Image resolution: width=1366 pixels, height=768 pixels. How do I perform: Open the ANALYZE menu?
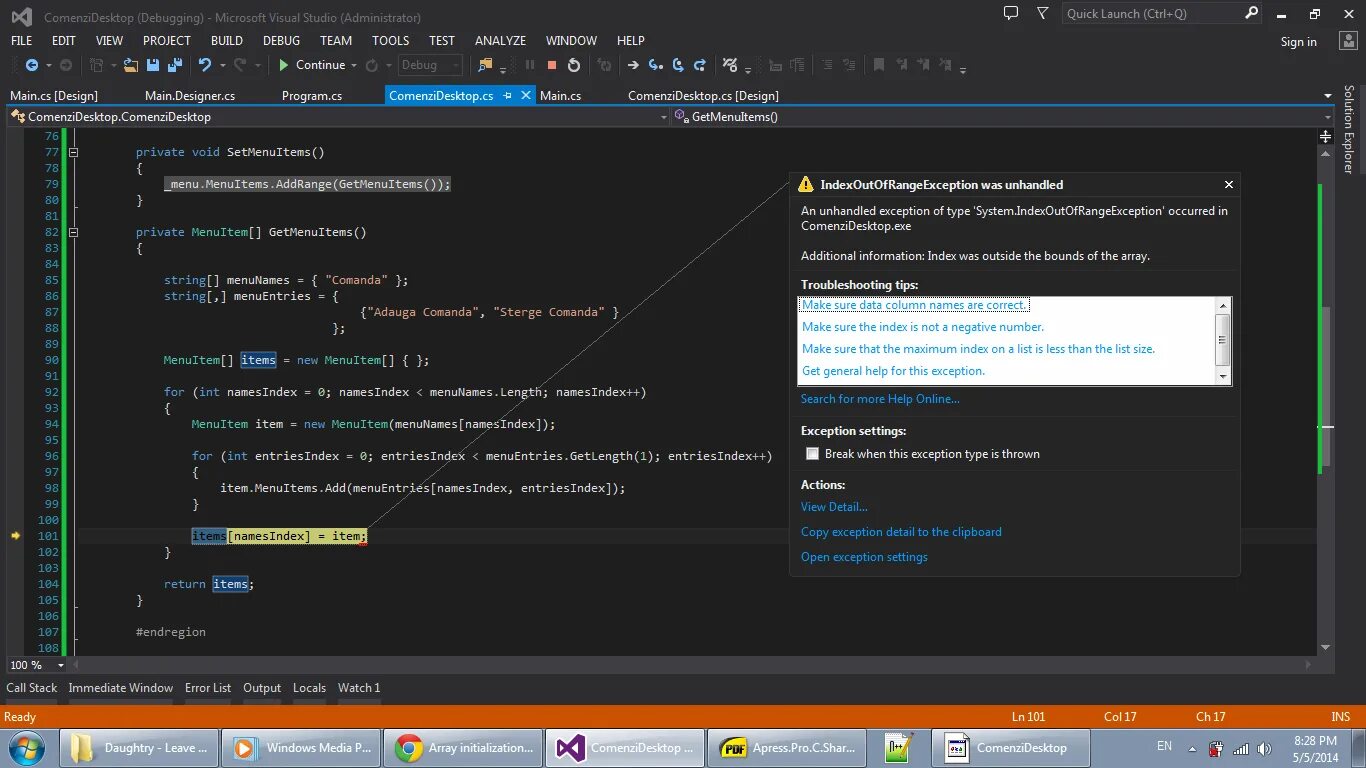[x=500, y=41]
